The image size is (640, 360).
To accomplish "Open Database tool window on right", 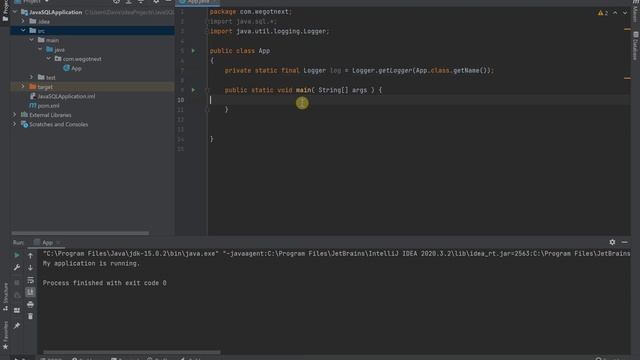I will [x=636, y=46].
